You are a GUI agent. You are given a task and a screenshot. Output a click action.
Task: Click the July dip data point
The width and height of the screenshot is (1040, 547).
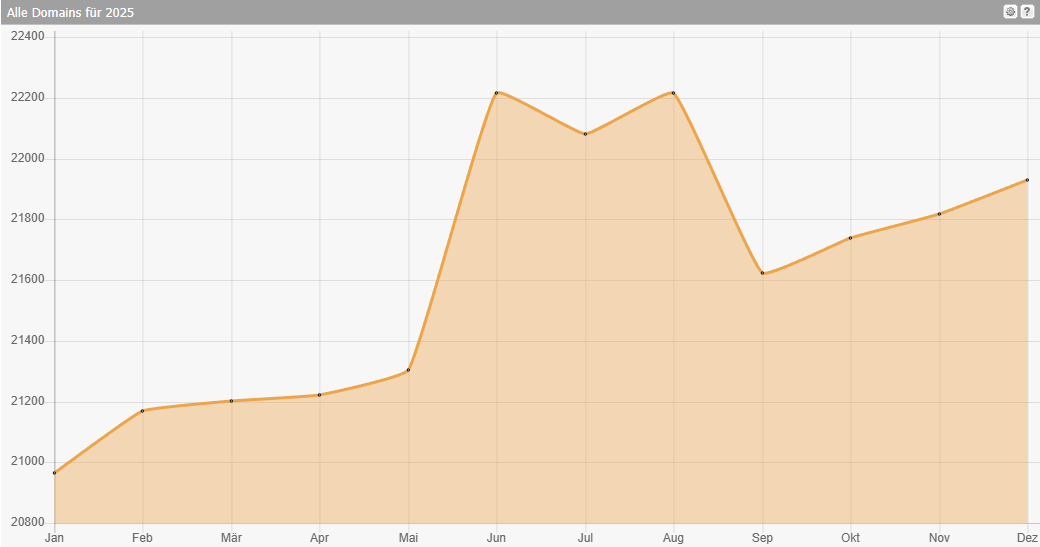tap(585, 134)
